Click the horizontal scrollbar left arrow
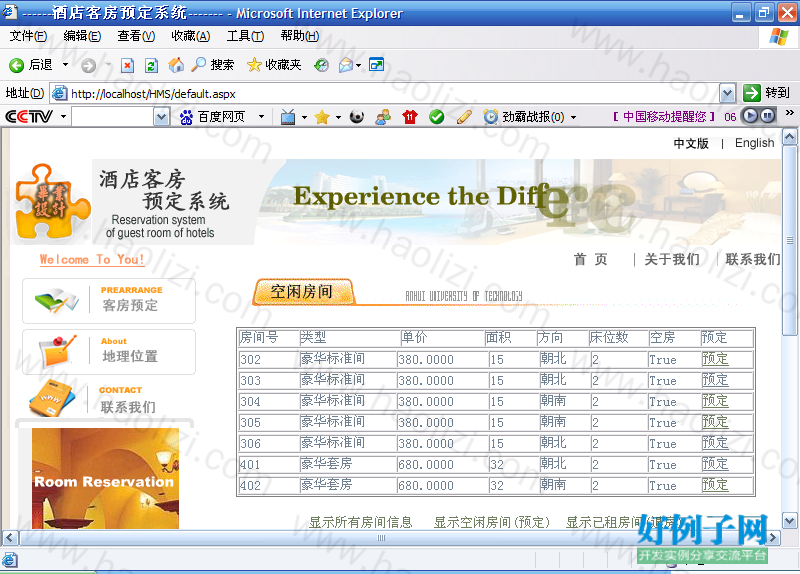Viewport: 800px width, 574px height. (x=10, y=537)
